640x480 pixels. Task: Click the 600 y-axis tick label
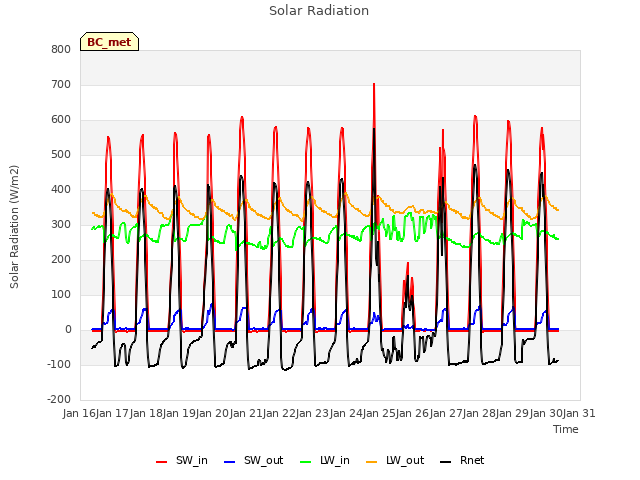pyautogui.click(x=61, y=120)
